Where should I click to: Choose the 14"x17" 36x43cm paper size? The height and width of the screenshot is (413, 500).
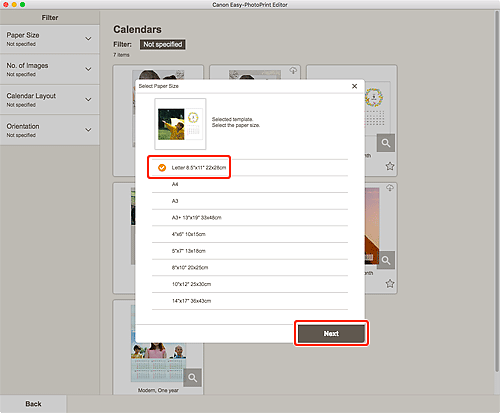pyautogui.click(x=250, y=301)
